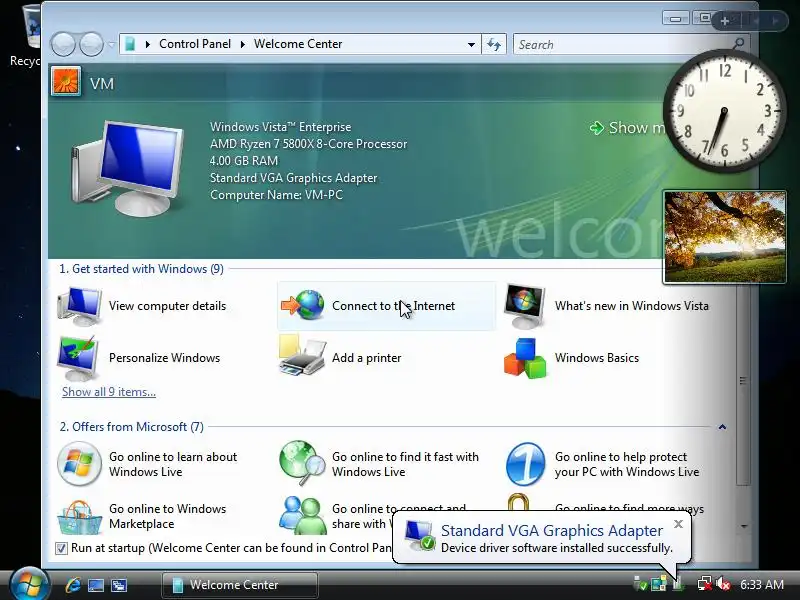Click the 6:33 AM taskbar clock
The width and height of the screenshot is (800, 600).
coord(762,584)
